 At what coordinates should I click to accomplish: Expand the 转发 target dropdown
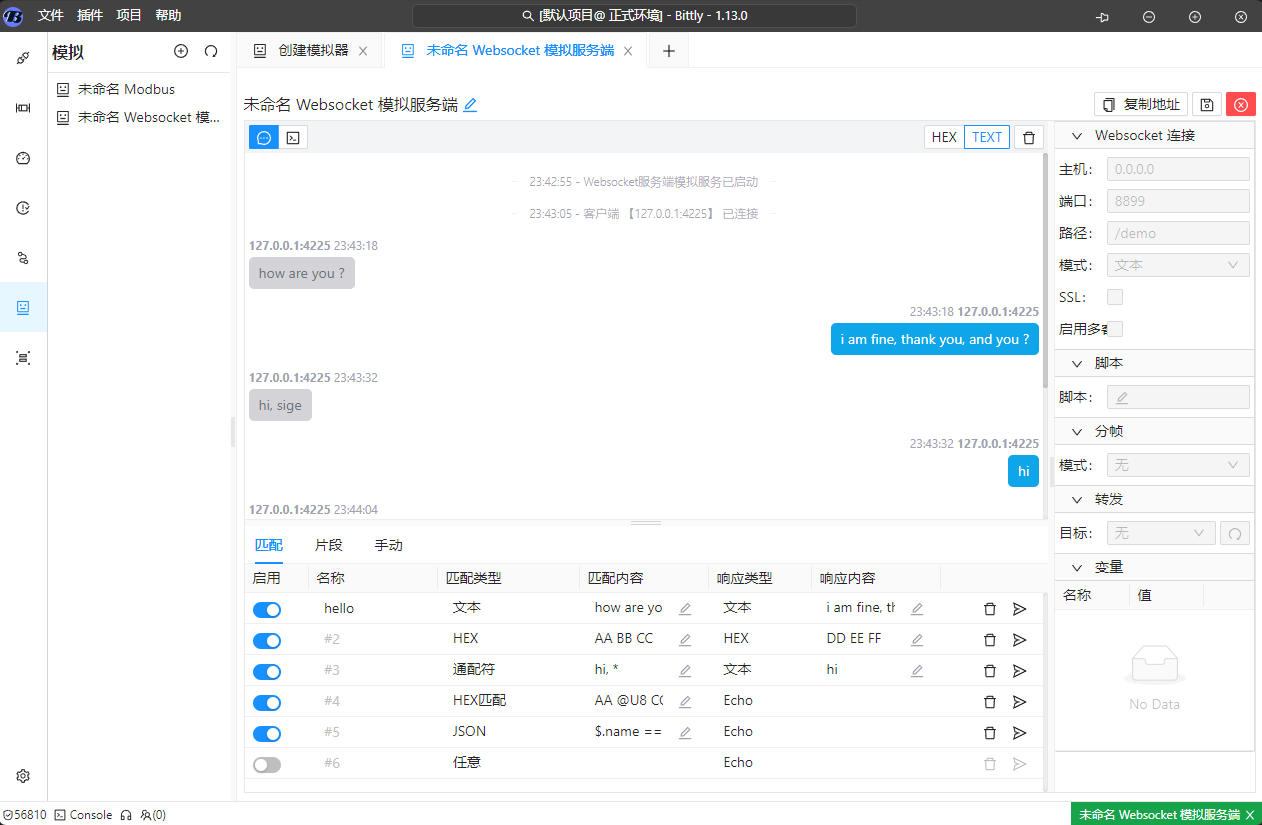[x=1161, y=532]
